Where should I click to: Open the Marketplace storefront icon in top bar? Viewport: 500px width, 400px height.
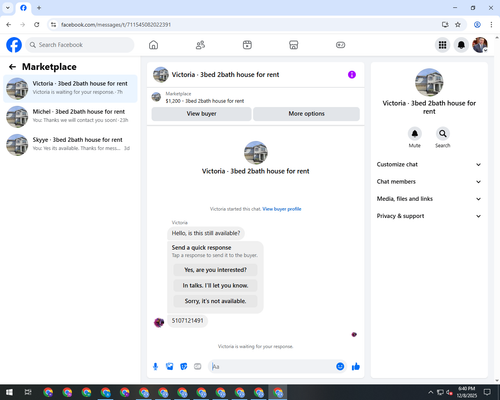pos(293,45)
